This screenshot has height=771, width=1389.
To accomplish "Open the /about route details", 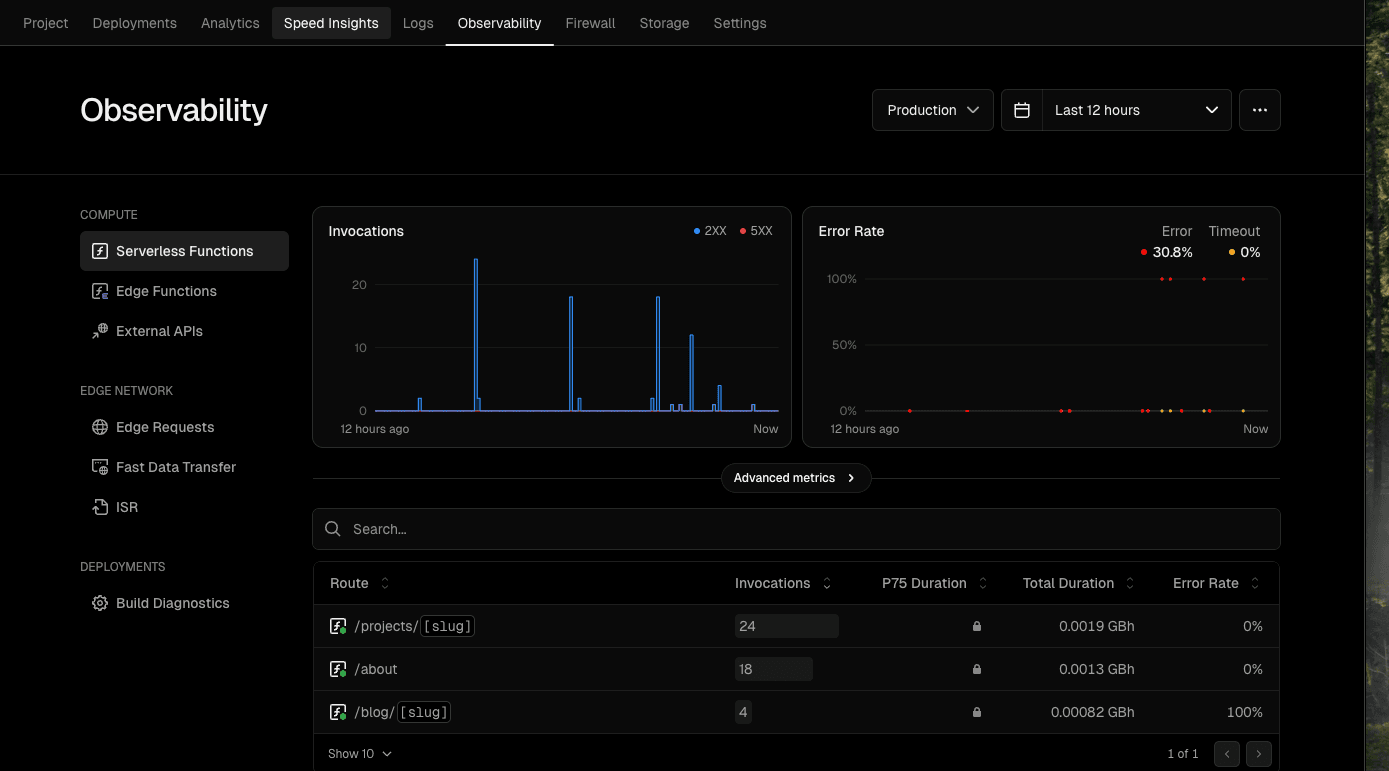I will click(x=377, y=669).
